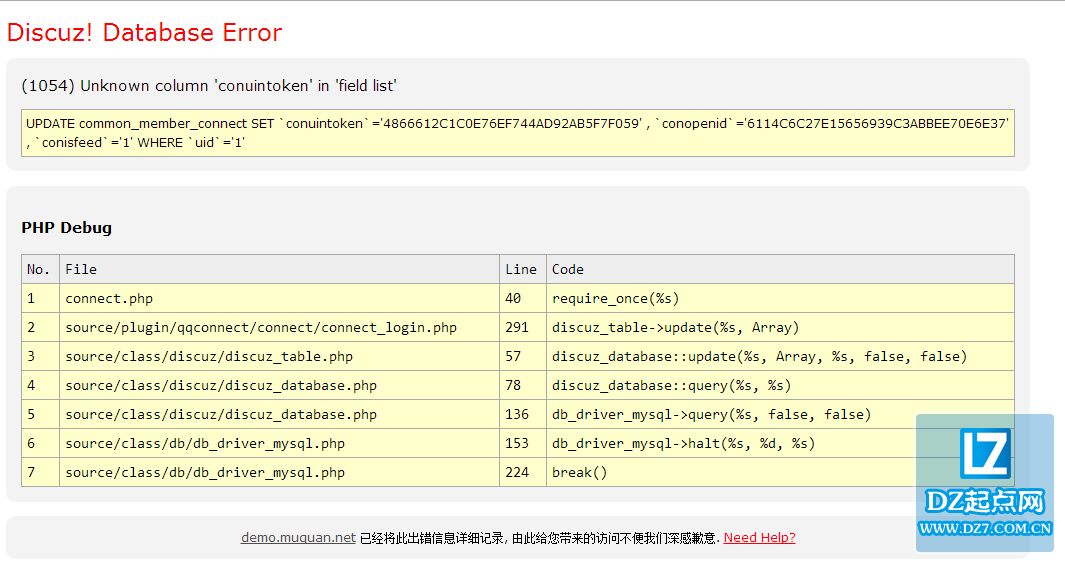The height and width of the screenshot is (564, 1065).
Task: Select the discuz_table->update code cell
Action: pyautogui.click(x=780, y=328)
